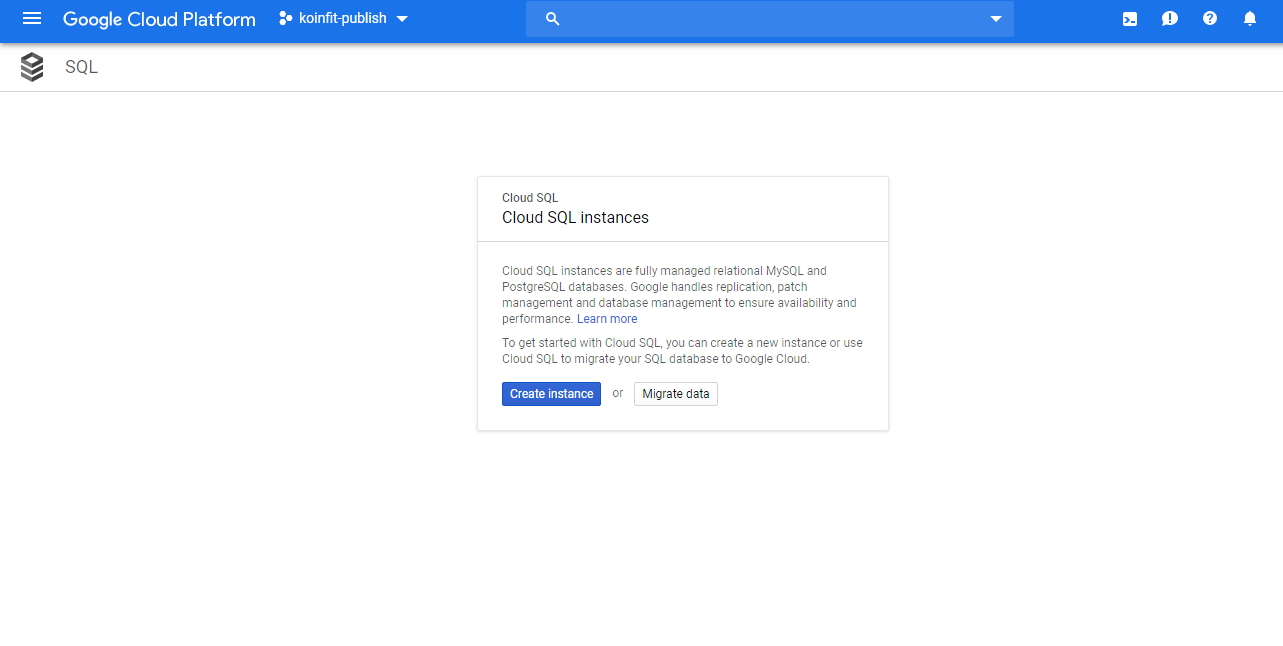
Task: Click the Google Cloud Platform logo text
Action: tap(159, 19)
